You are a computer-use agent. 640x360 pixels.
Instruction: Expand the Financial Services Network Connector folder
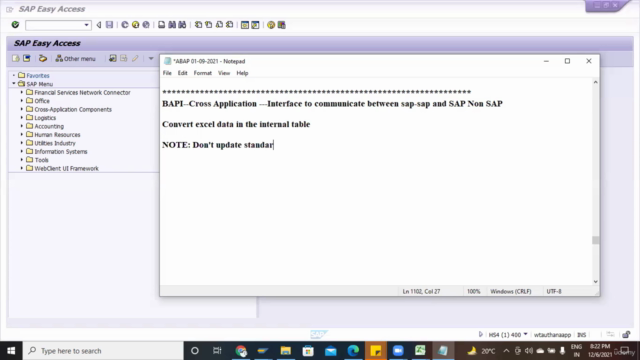click(x=22, y=92)
